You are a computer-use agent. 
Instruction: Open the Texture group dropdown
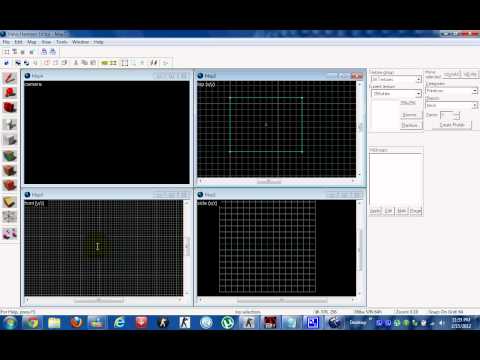[x=396, y=79]
